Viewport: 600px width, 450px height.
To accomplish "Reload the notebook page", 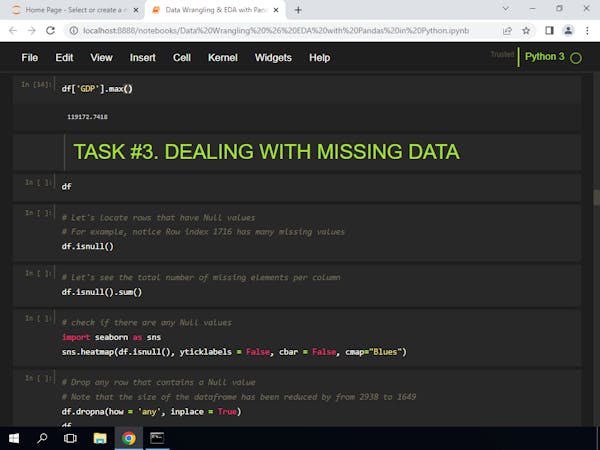I will click(x=50, y=31).
